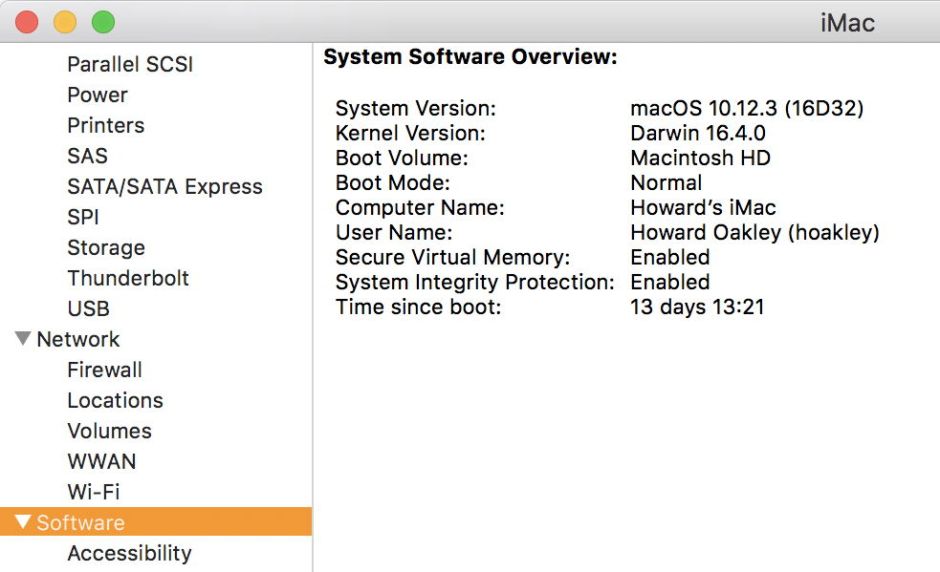
Task: Show Wi-Fi information
Action: tap(93, 492)
